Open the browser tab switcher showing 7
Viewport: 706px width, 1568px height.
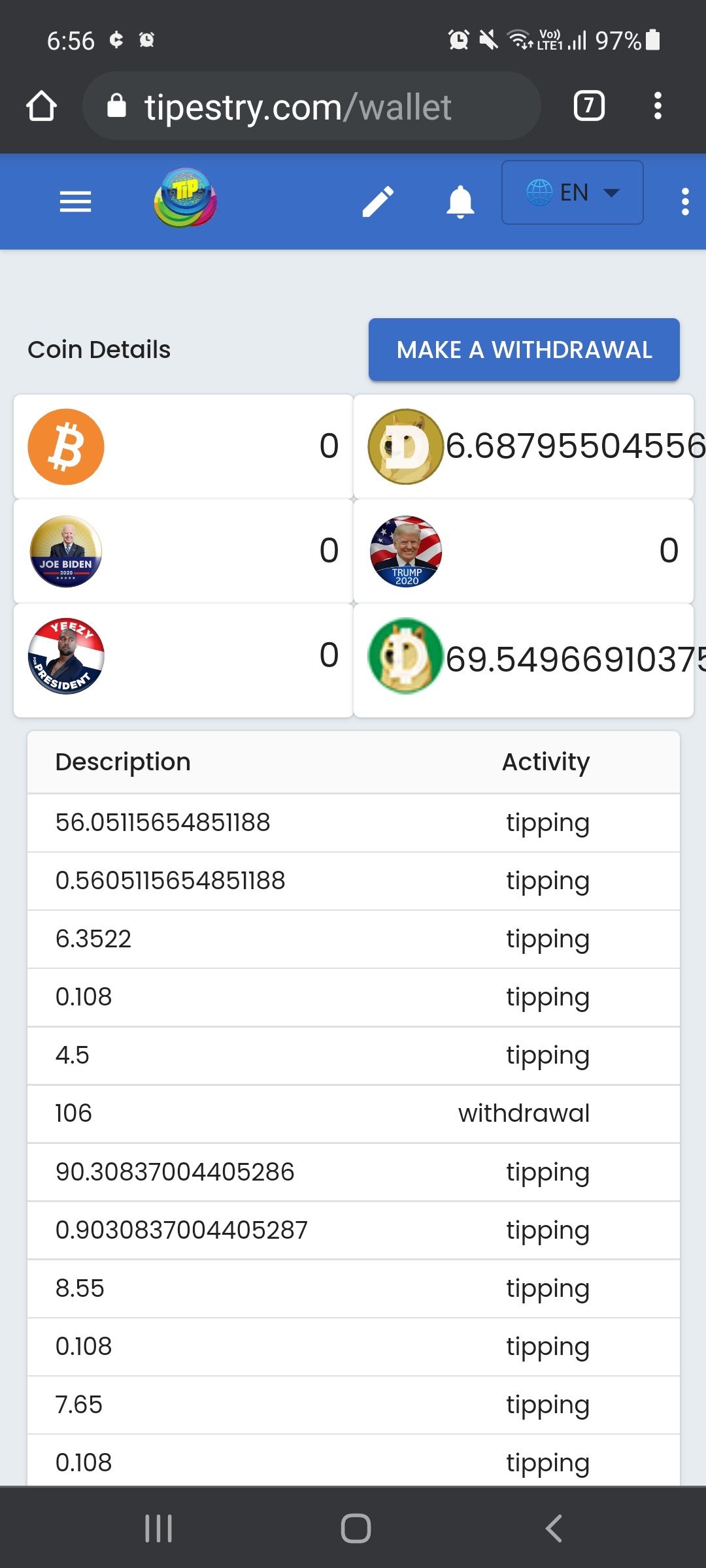[589, 106]
